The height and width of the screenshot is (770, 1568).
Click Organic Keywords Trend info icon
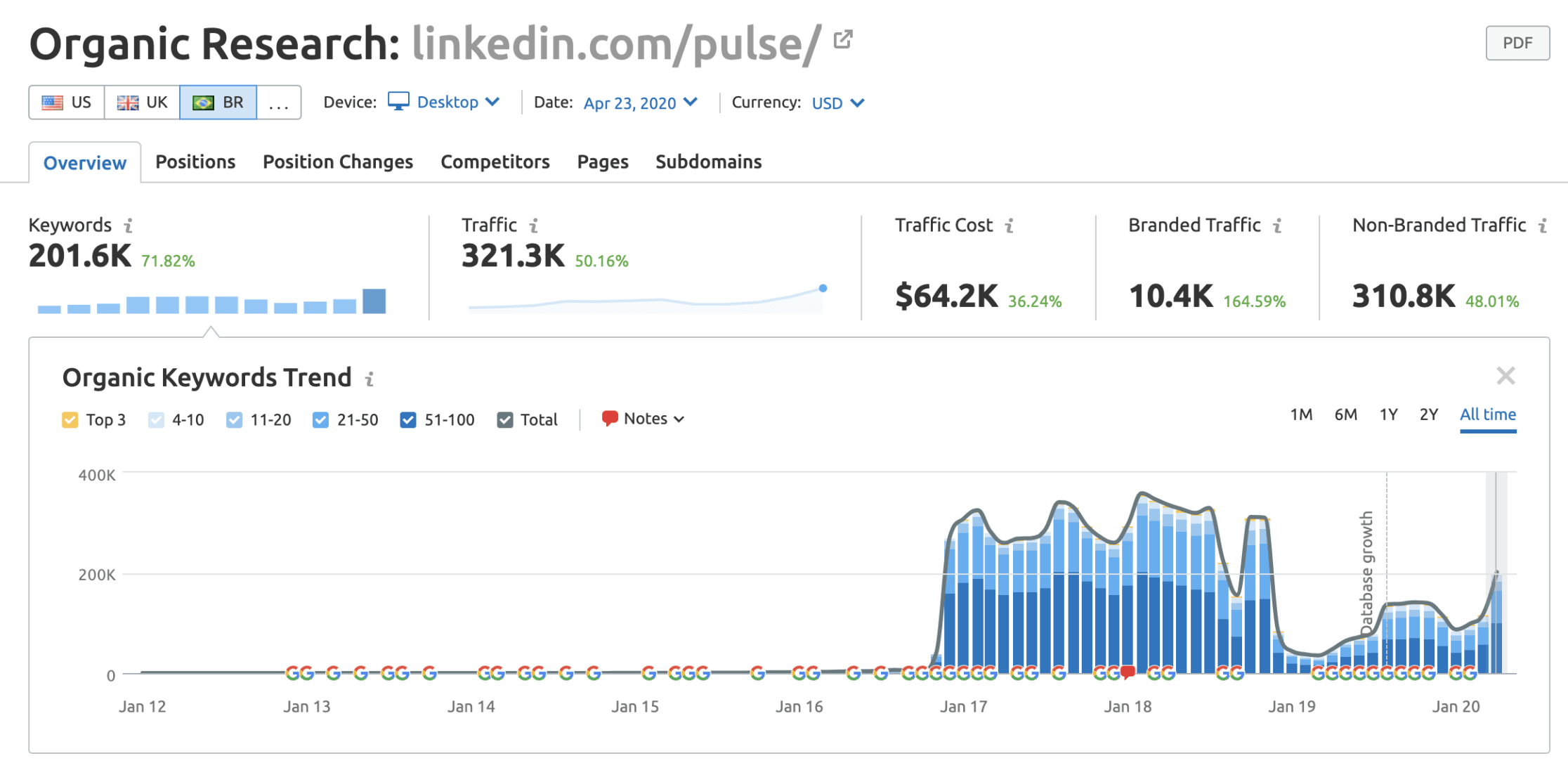click(x=370, y=379)
